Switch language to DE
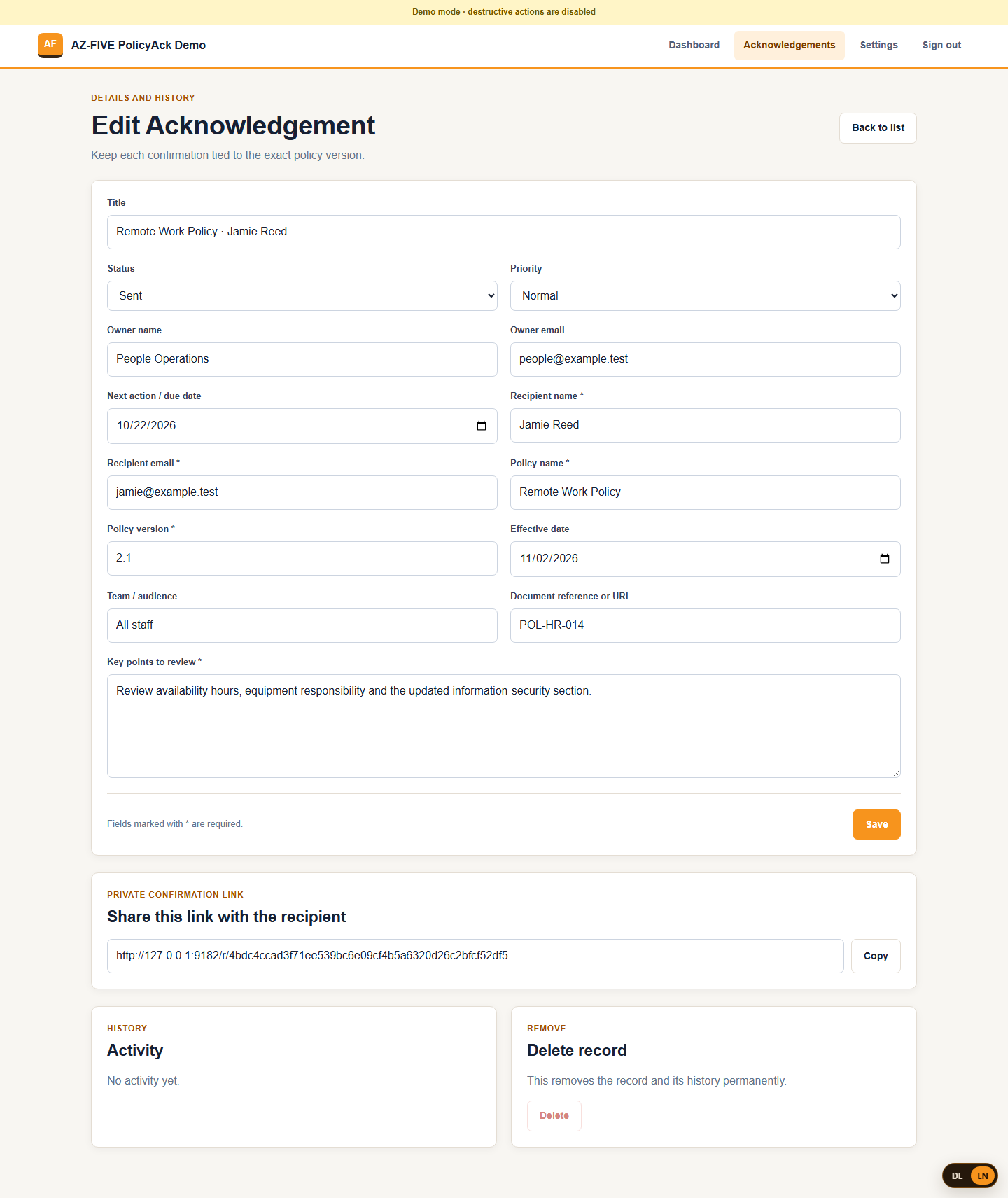Viewport: 1008px width, 1198px height. point(957,1176)
